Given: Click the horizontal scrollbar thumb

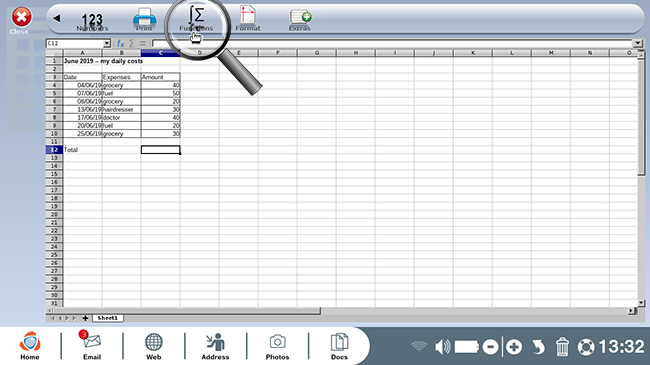Looking at the screenshot, I should tap(187, 310).
